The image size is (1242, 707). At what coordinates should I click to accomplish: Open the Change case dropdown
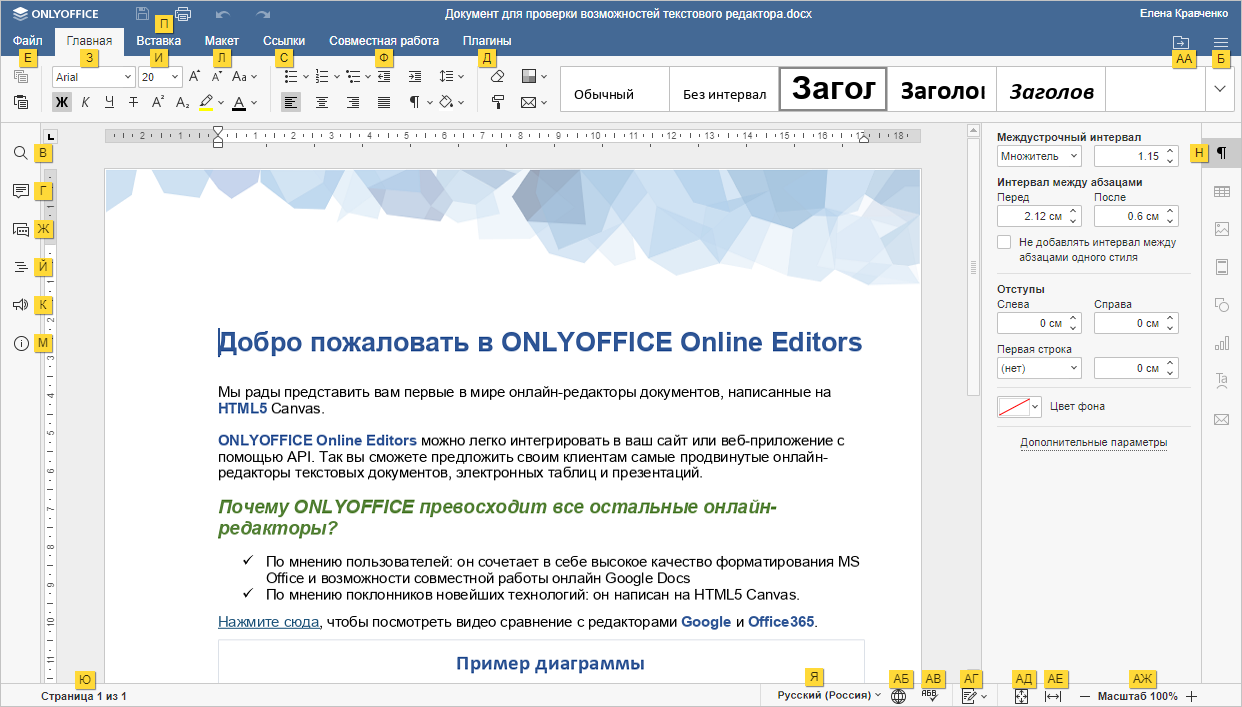coord(245,76)
